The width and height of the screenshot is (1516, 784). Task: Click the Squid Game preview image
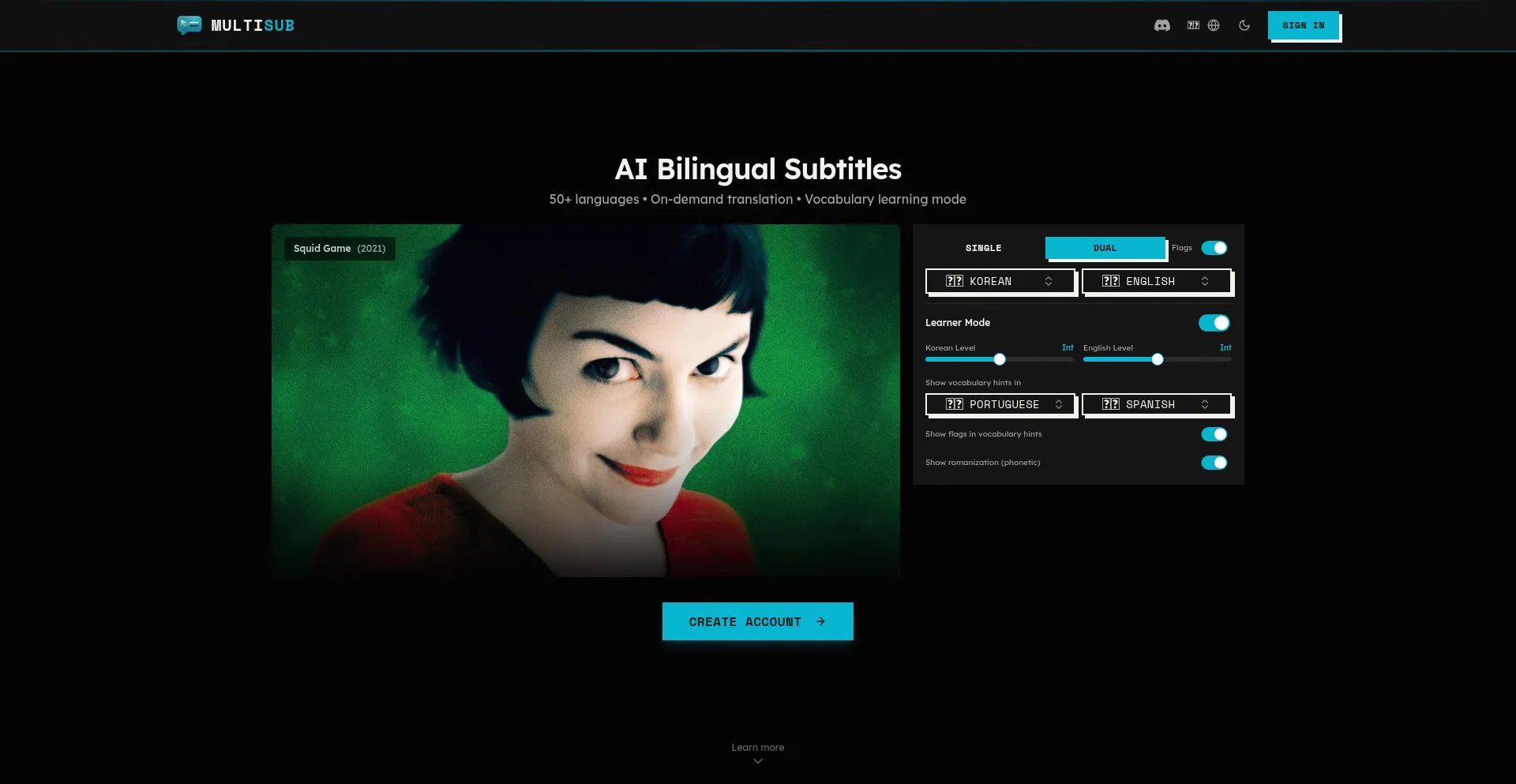585,400
